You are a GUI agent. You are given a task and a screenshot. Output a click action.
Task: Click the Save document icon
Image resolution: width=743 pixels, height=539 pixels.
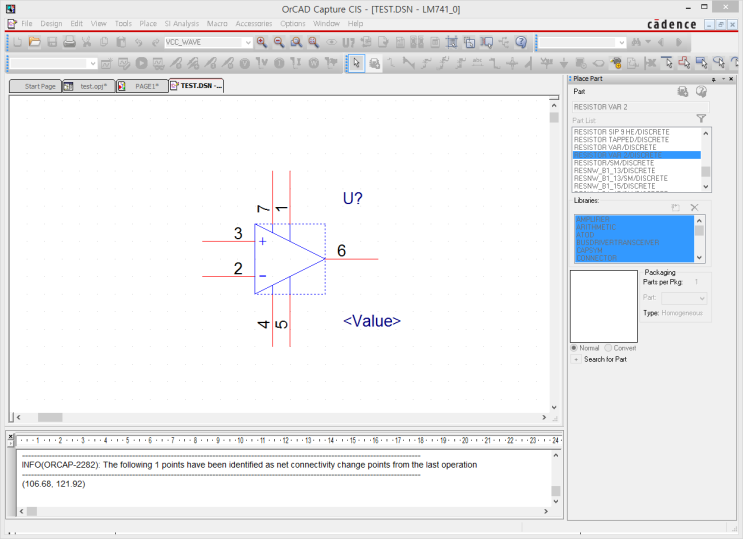(x=52, y=42)
